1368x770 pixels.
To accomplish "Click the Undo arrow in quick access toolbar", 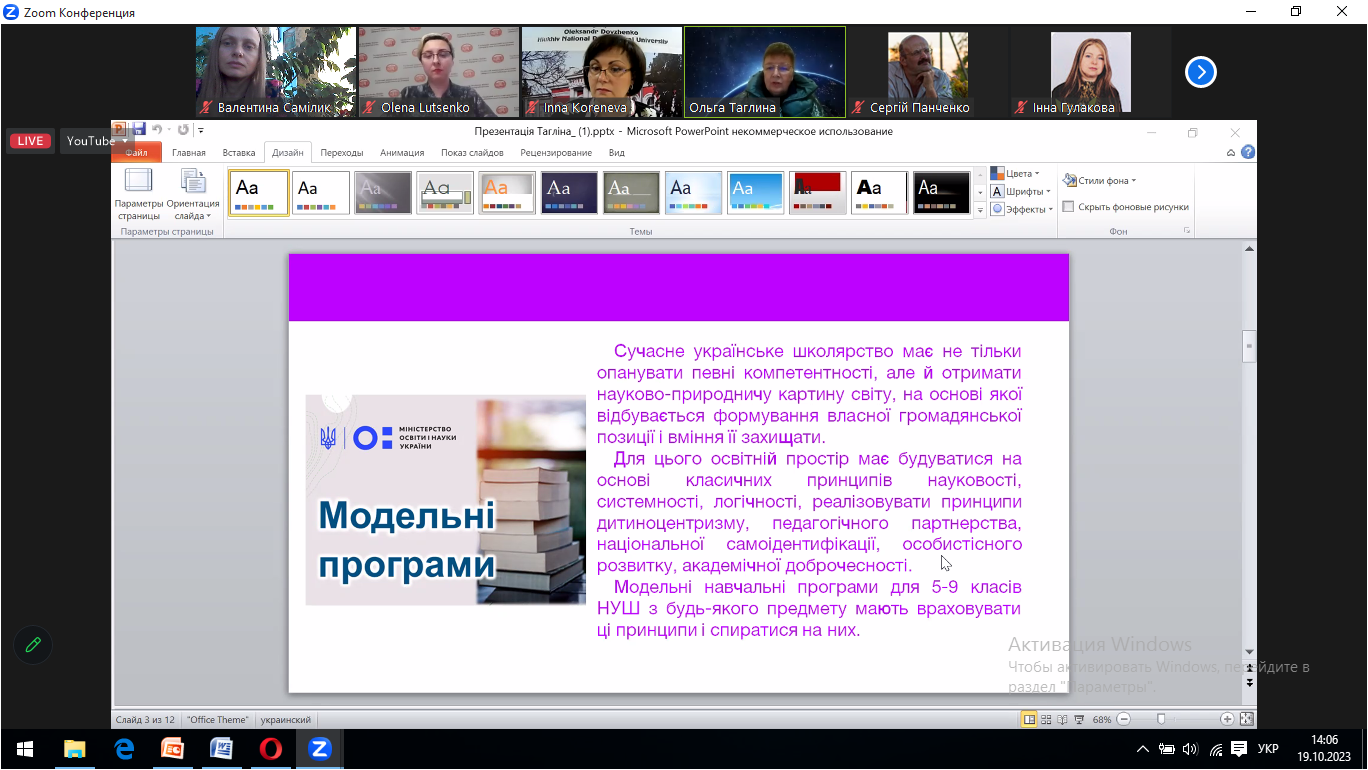I will 157,129.
